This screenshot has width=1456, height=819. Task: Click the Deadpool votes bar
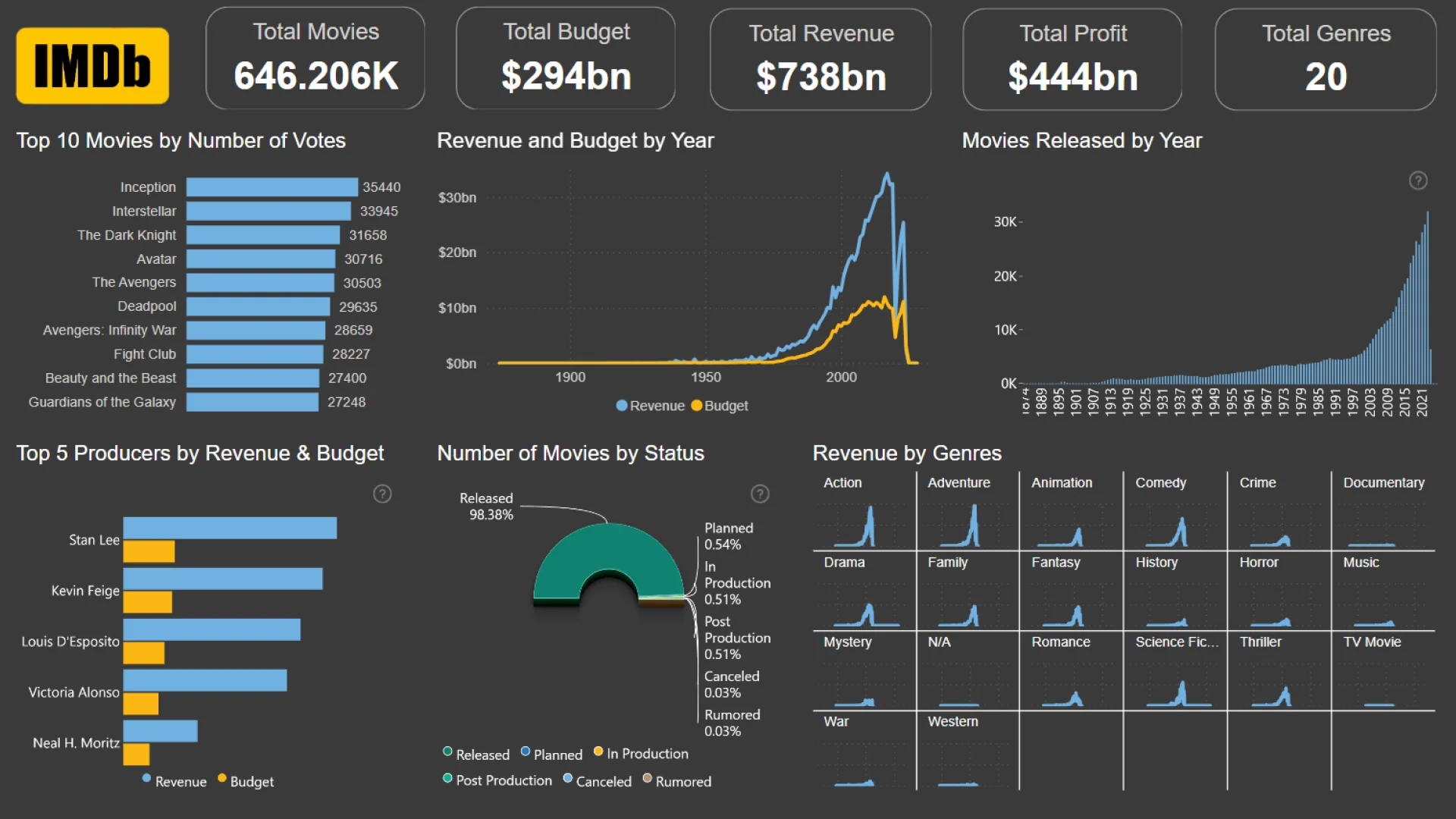click(x=258, y=306)
